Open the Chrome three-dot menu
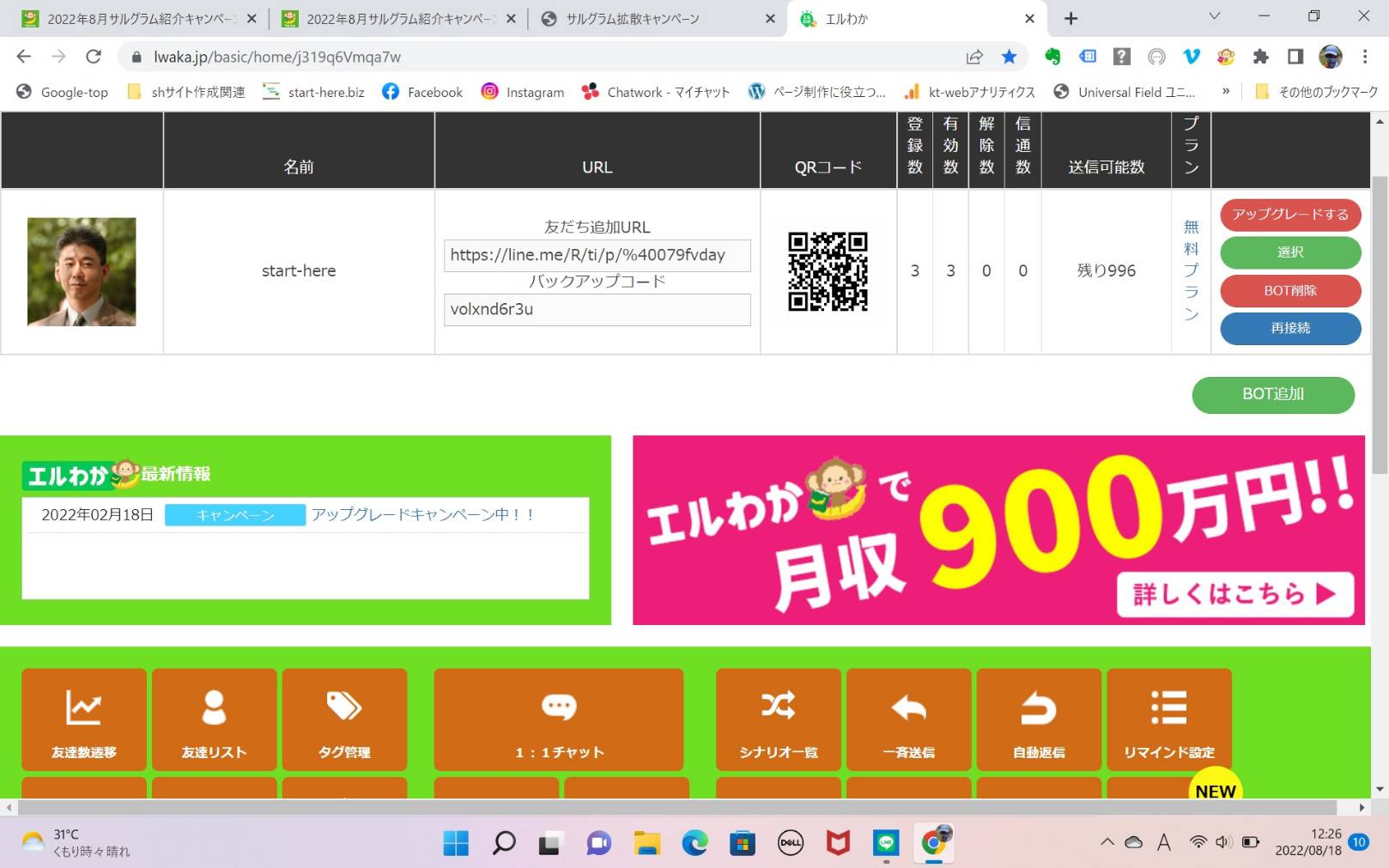This screenshot has height=868, width=1389. pos(1365,57)
